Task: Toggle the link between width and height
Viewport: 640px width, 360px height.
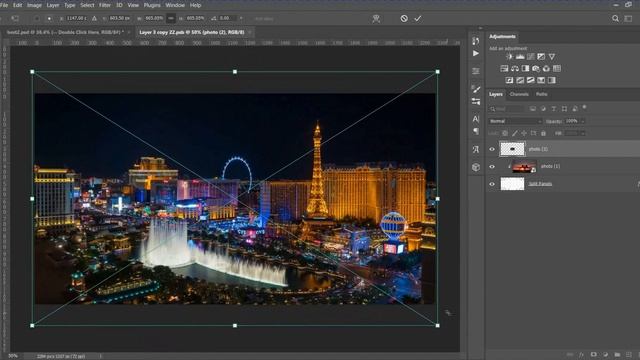Action: coord(171,18)
